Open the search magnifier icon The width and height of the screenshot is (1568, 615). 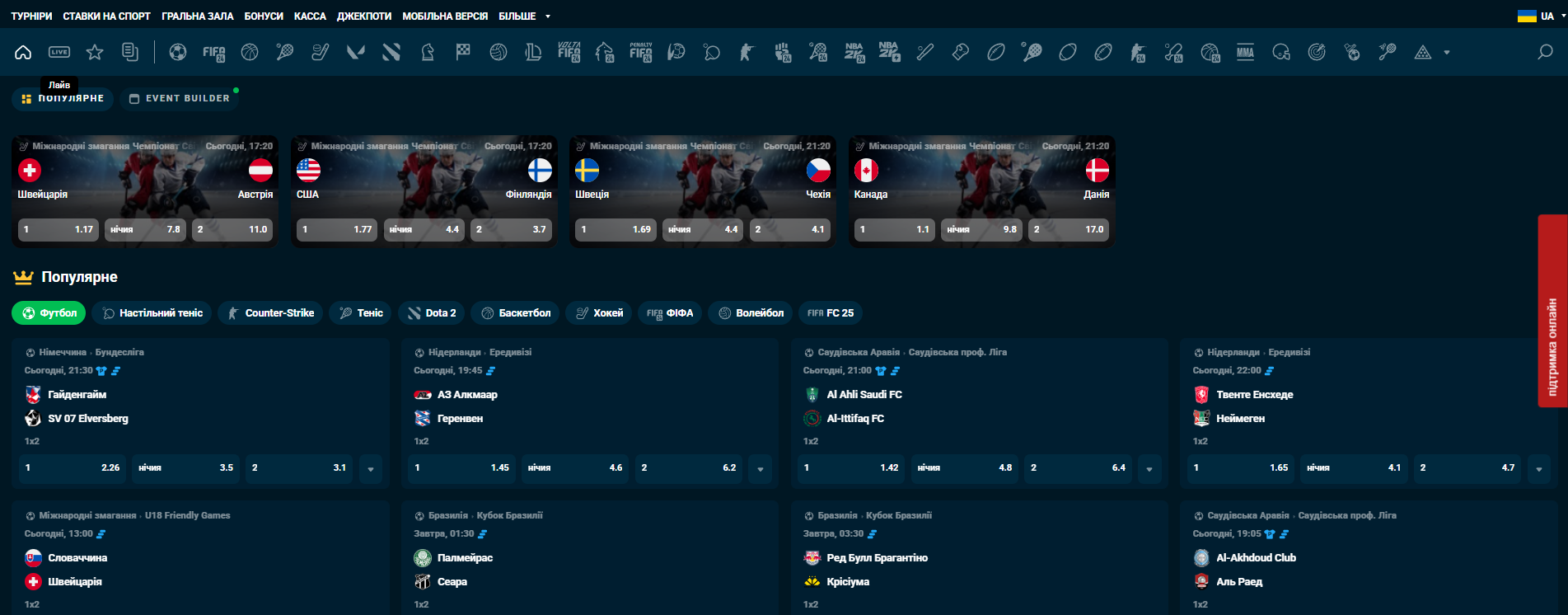tap(1545, 53)
